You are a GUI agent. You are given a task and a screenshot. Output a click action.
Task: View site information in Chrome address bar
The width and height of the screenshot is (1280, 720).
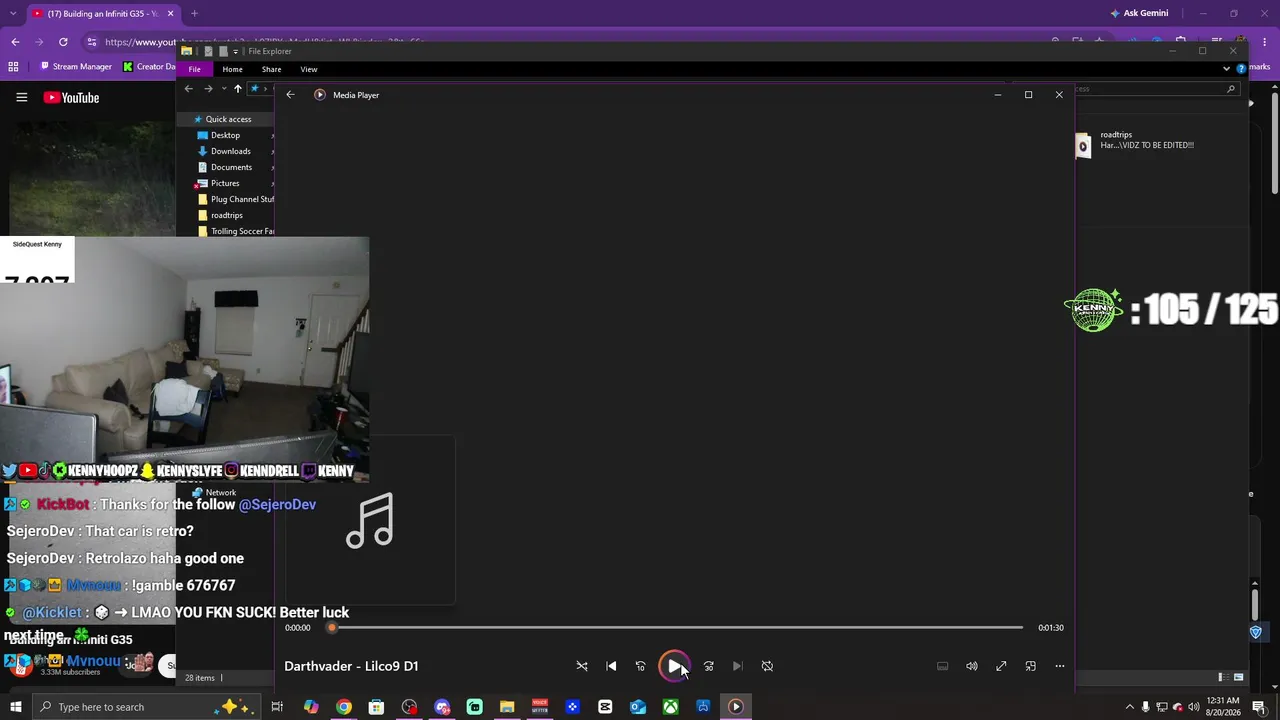pyautogui.click(x=92, y=42)
